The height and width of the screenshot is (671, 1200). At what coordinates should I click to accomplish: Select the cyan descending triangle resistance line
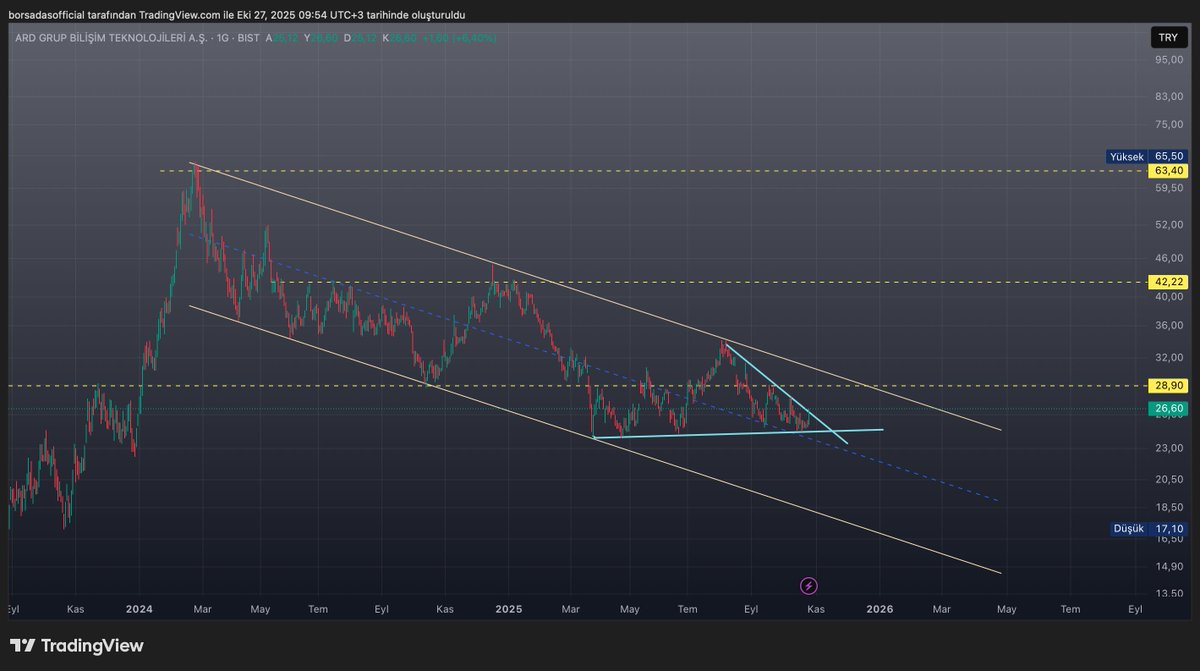tap(785, 394)
